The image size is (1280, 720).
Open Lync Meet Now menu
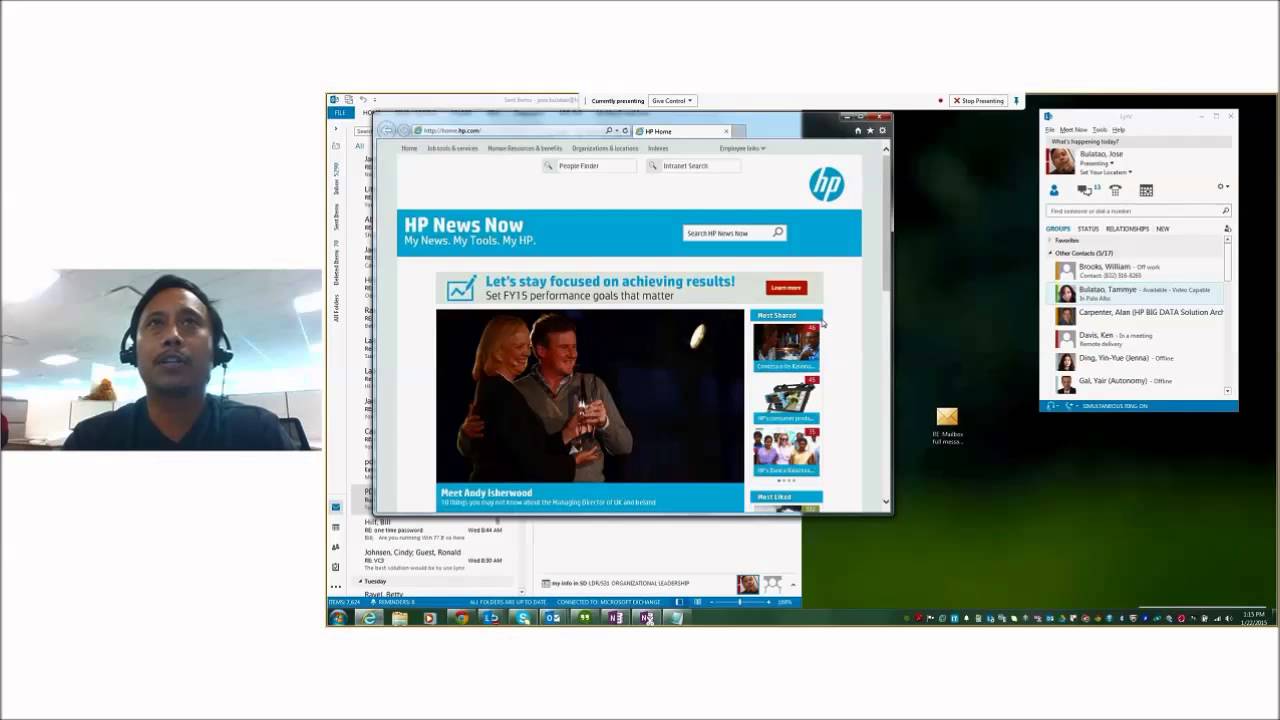pyautogui.click(x=1073, y=130)
